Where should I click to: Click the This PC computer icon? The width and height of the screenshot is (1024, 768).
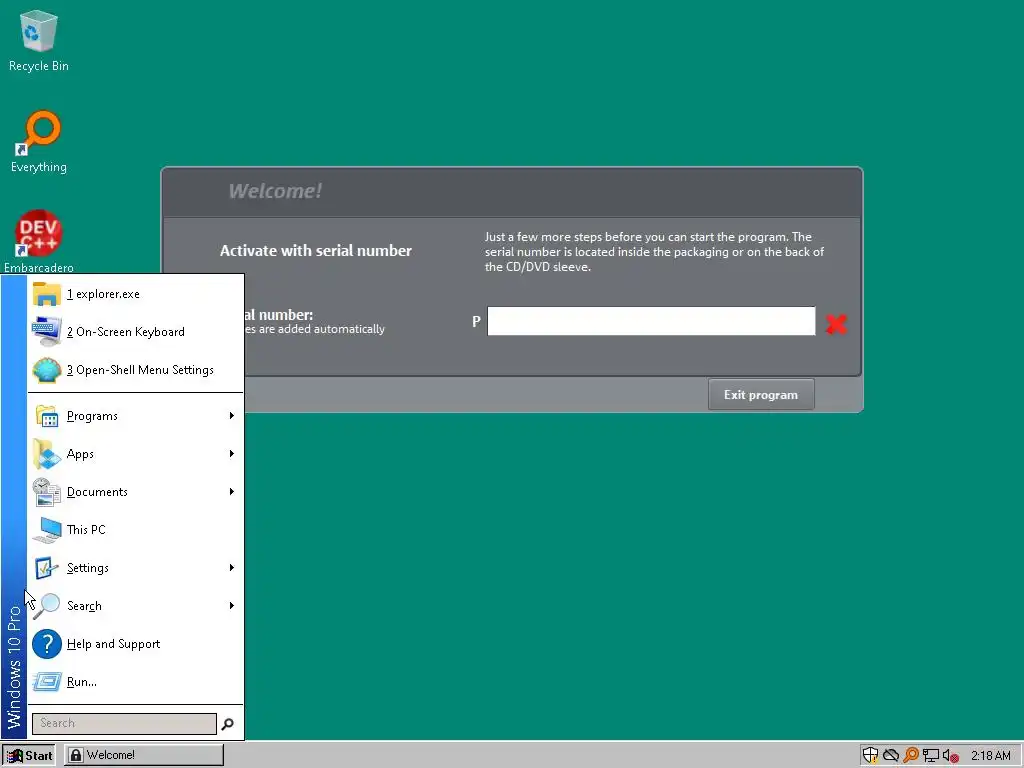[x=46, y=530]
